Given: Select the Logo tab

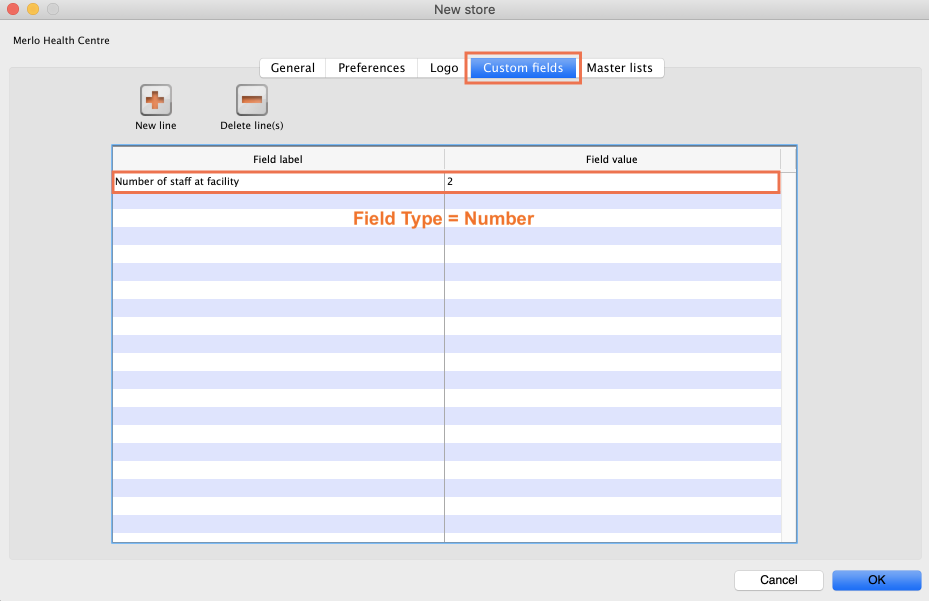Looking at the screenshot, I should [444, 68].
